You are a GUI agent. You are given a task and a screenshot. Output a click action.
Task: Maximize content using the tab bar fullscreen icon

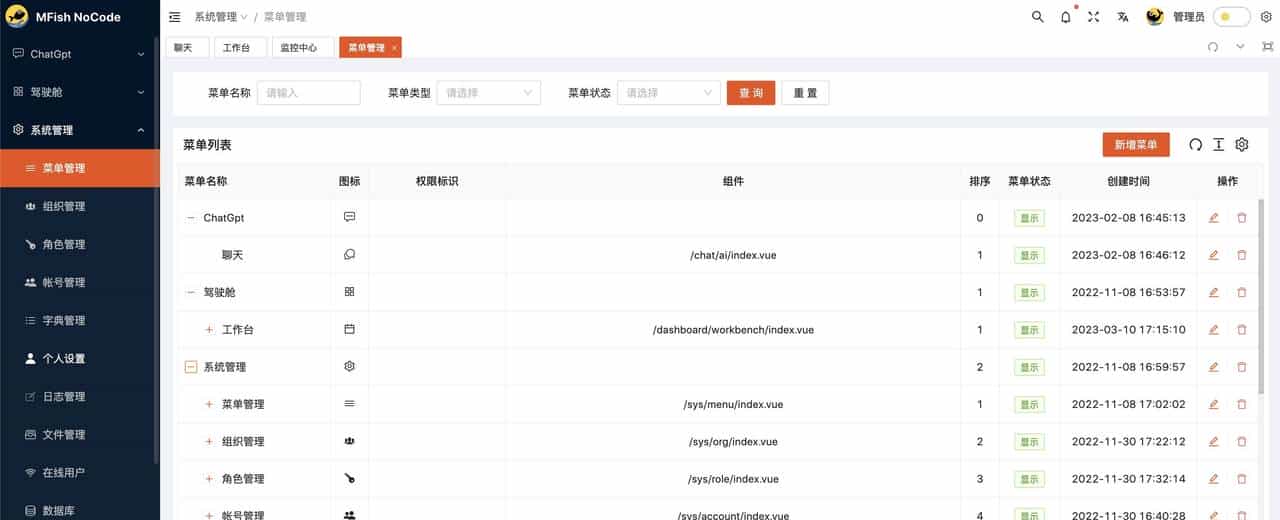(1267, 47)
